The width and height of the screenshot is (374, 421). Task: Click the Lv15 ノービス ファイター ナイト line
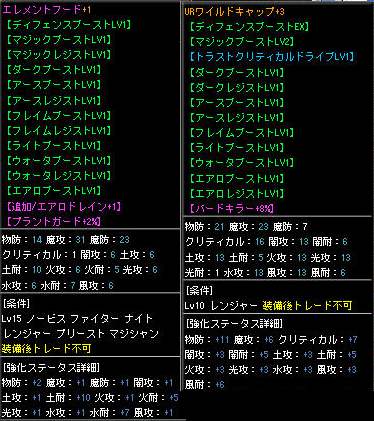point(77,318)
